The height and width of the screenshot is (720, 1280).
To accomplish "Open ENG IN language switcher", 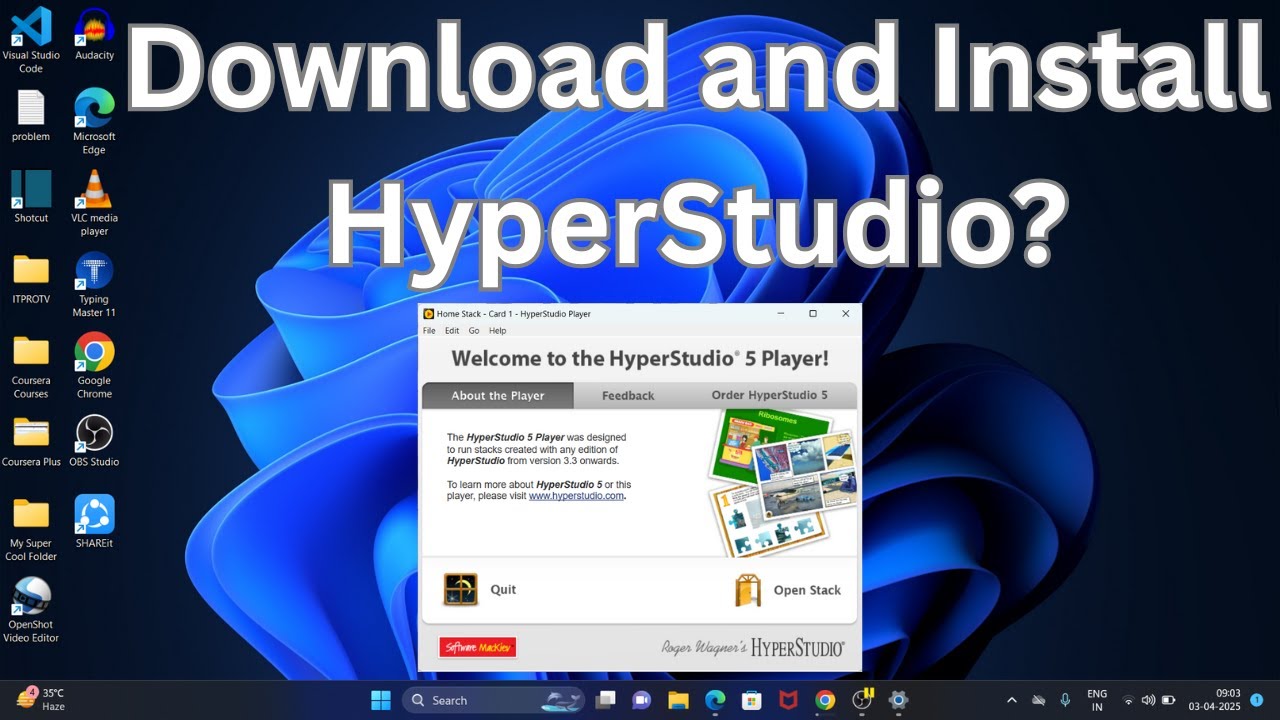I will point(1097,700).
